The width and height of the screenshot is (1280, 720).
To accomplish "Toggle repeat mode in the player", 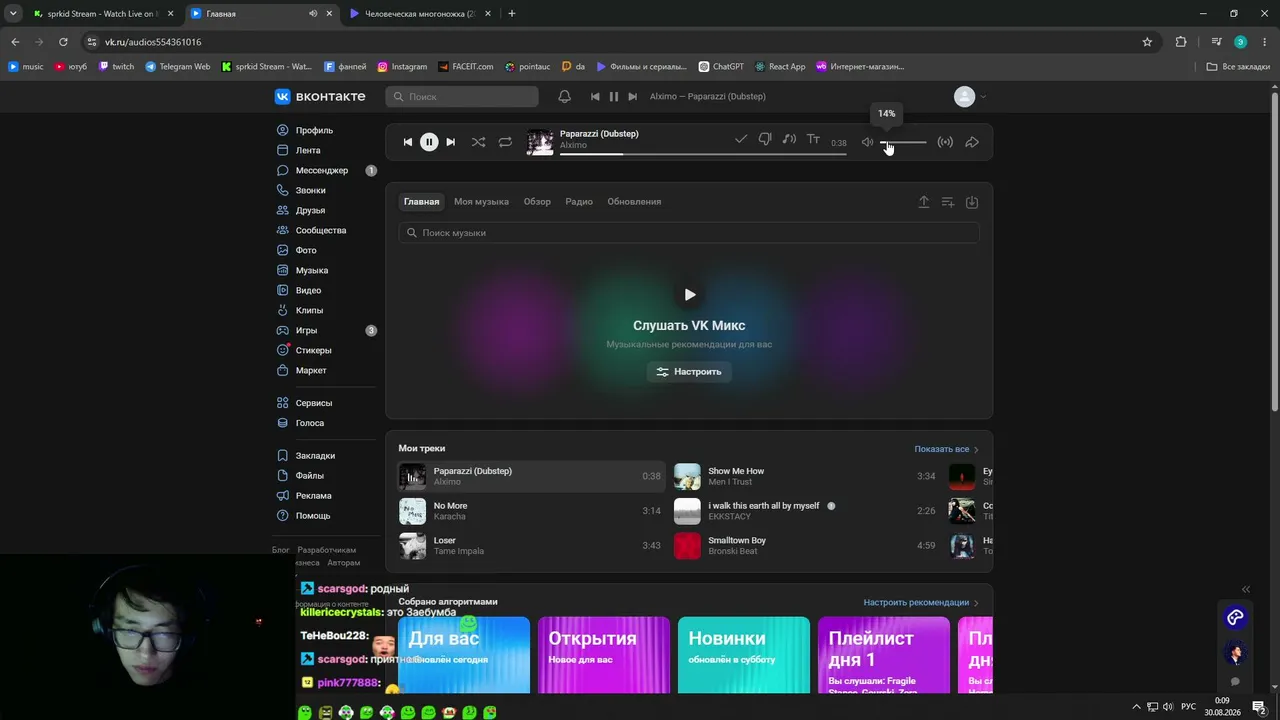I will click(505, 142).
